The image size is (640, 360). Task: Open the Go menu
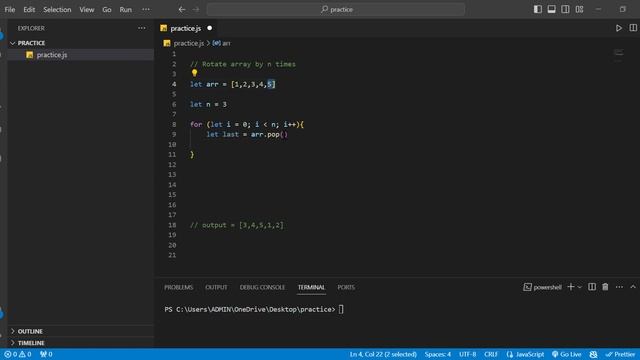(x=107, y=9)
